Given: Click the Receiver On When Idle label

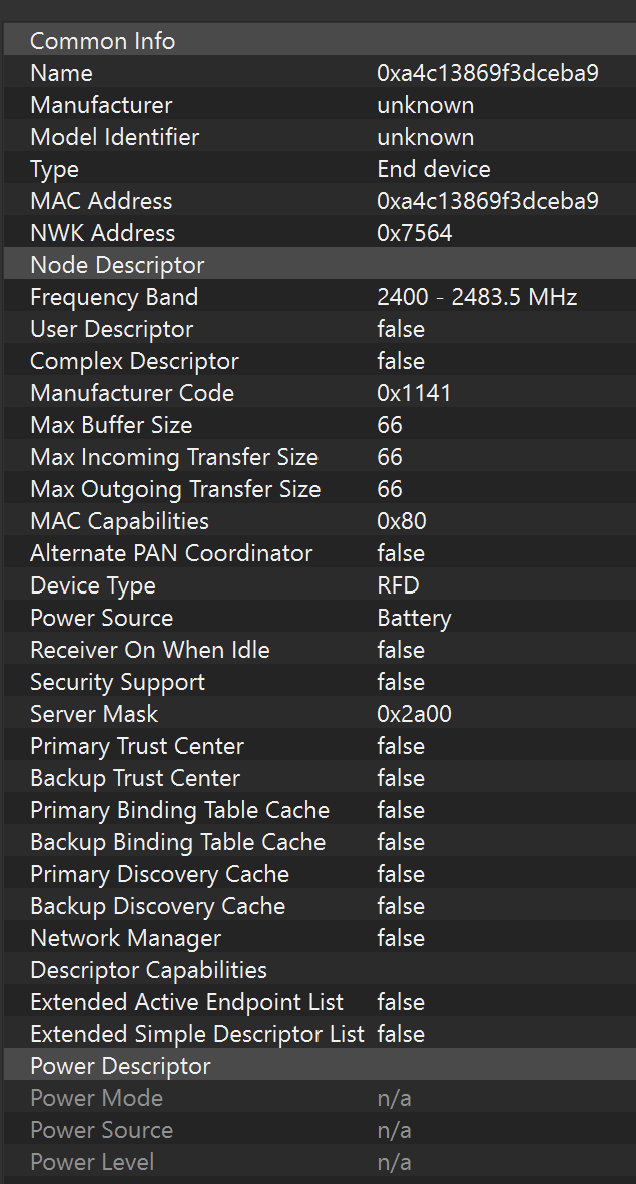Looking at the screenshot, I should 150,650.
